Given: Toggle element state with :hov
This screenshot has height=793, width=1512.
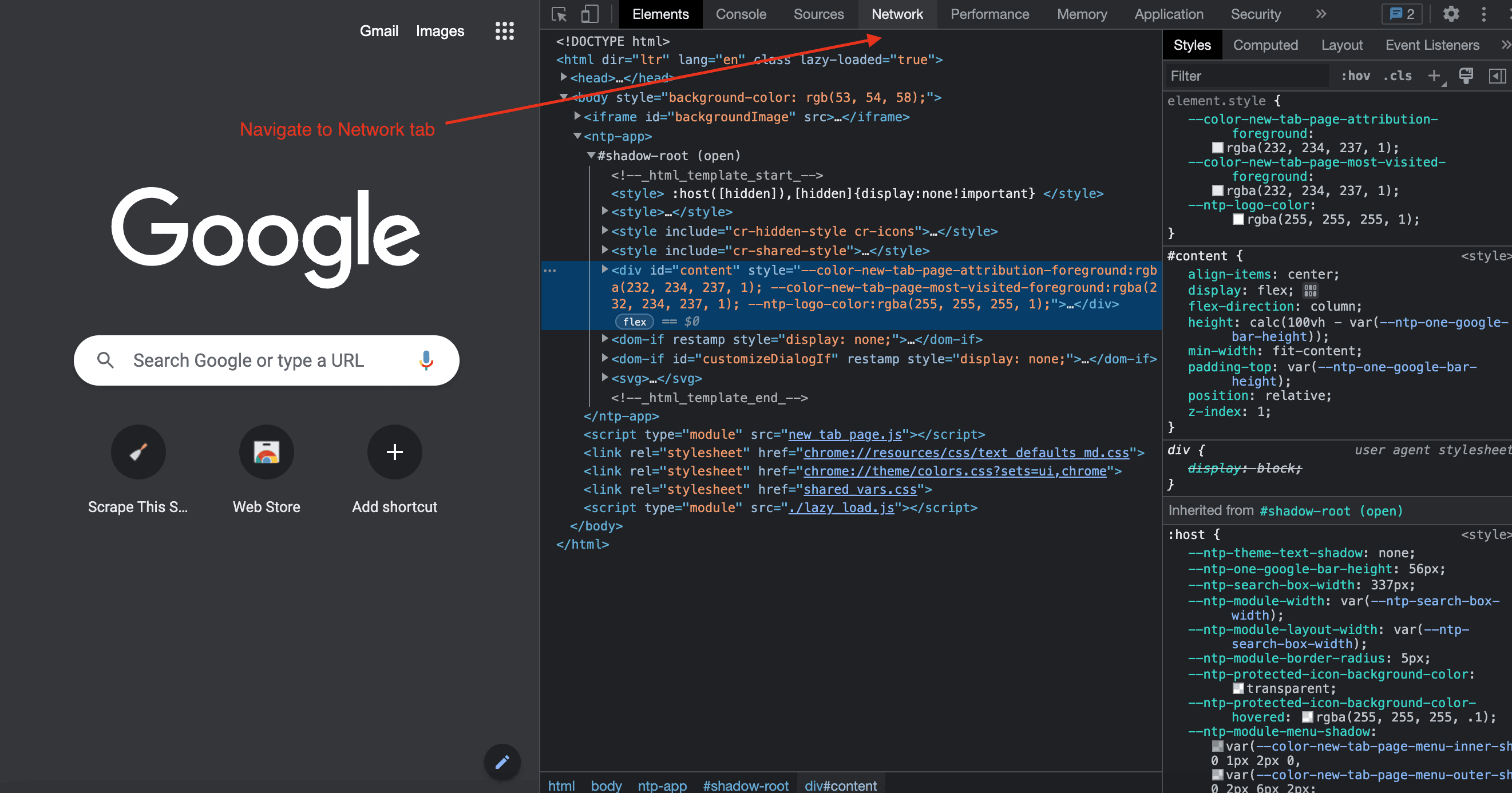Looking at the screenshot, I should click(x=1356, y=76).
